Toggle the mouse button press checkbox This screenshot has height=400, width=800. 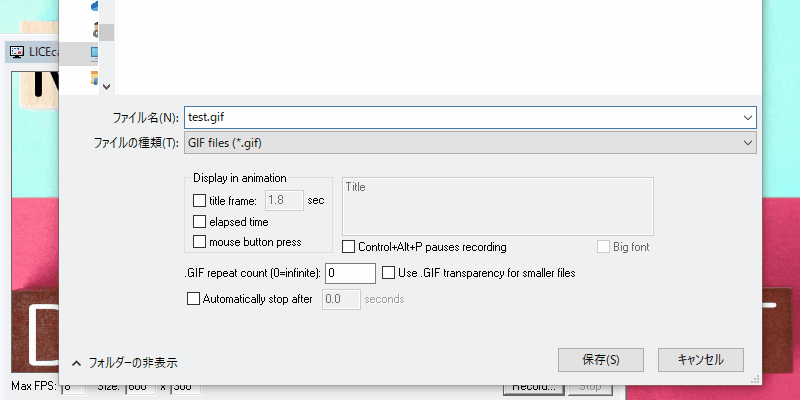(199, 242)
